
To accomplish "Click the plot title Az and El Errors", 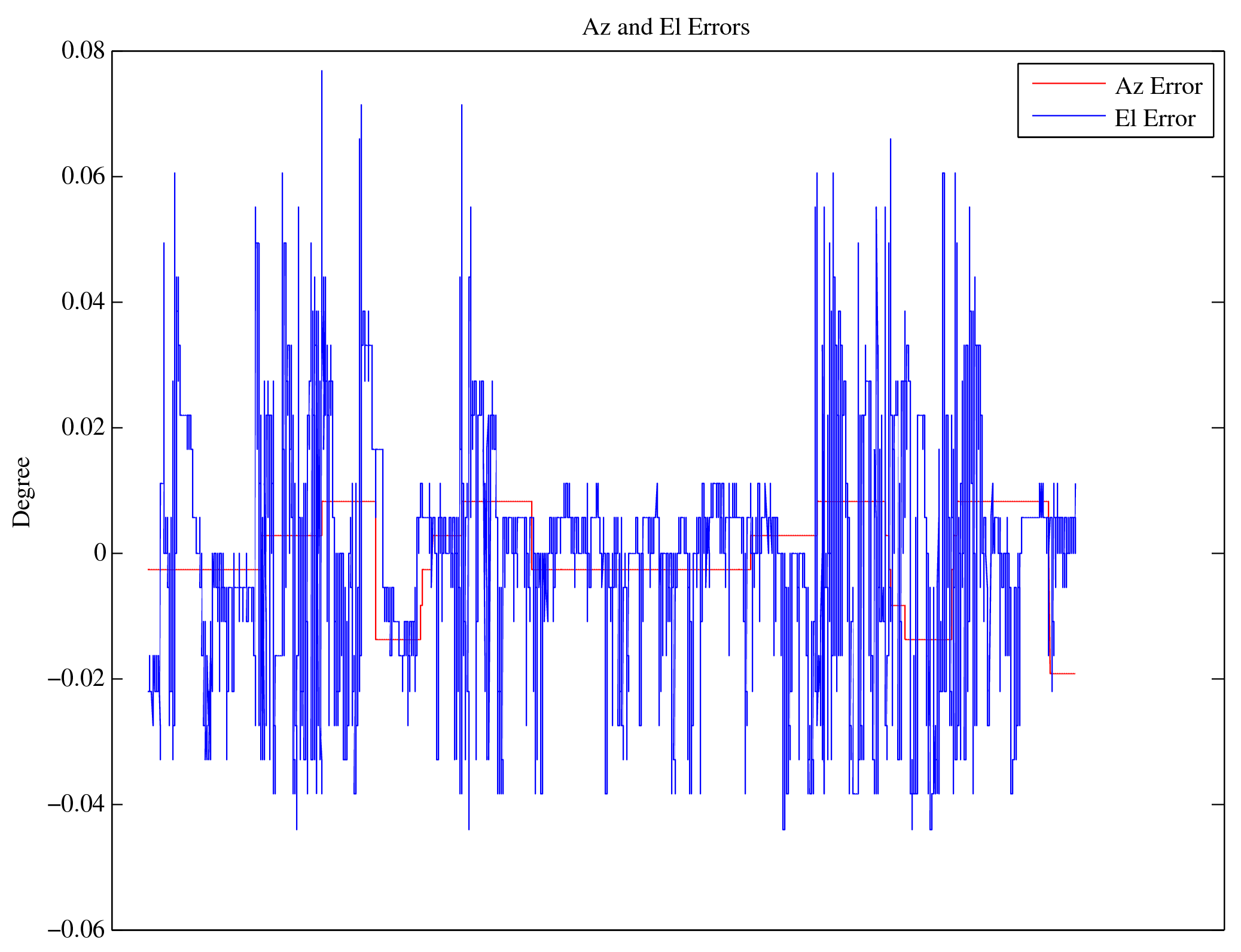I will (666, 28).
